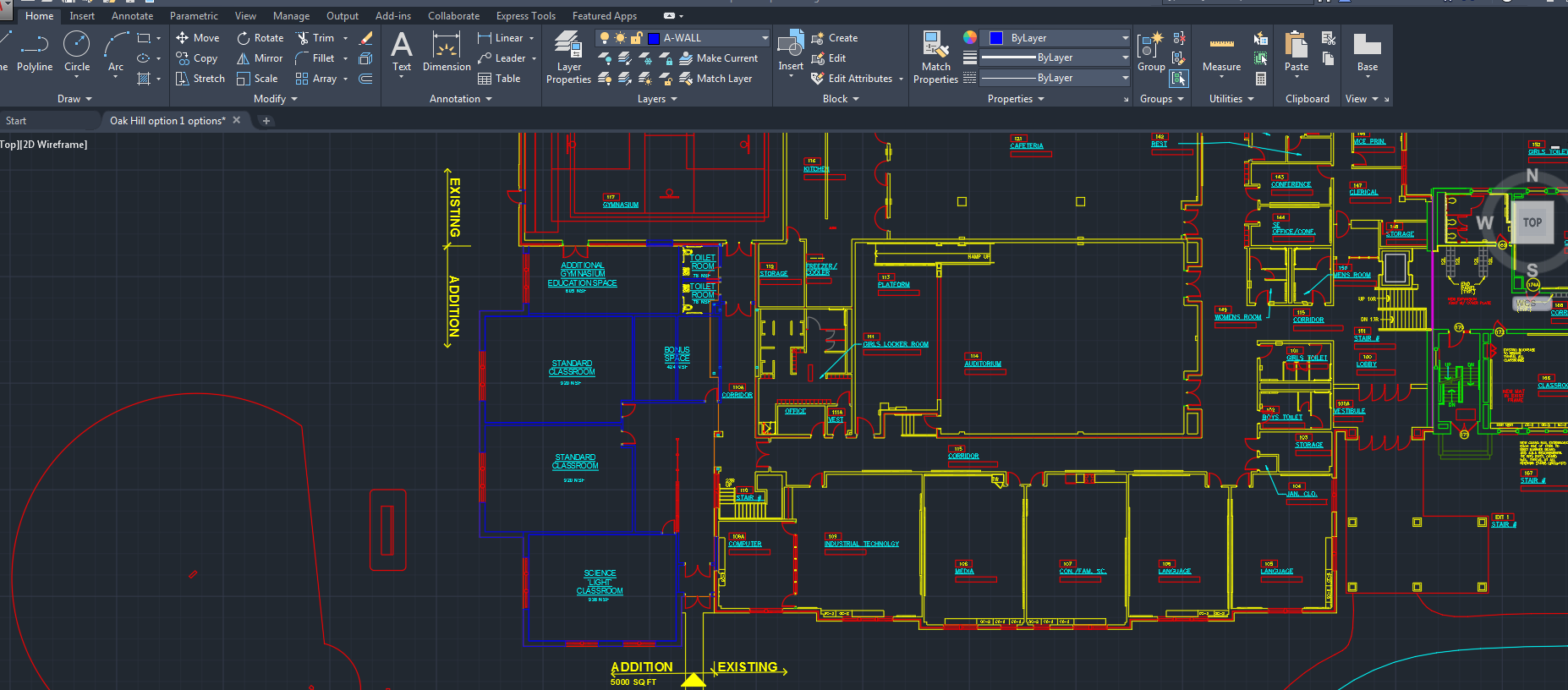The image size is (1568, 690).
Task: Click the Copy Clip icon
Action: point(1329,58)
